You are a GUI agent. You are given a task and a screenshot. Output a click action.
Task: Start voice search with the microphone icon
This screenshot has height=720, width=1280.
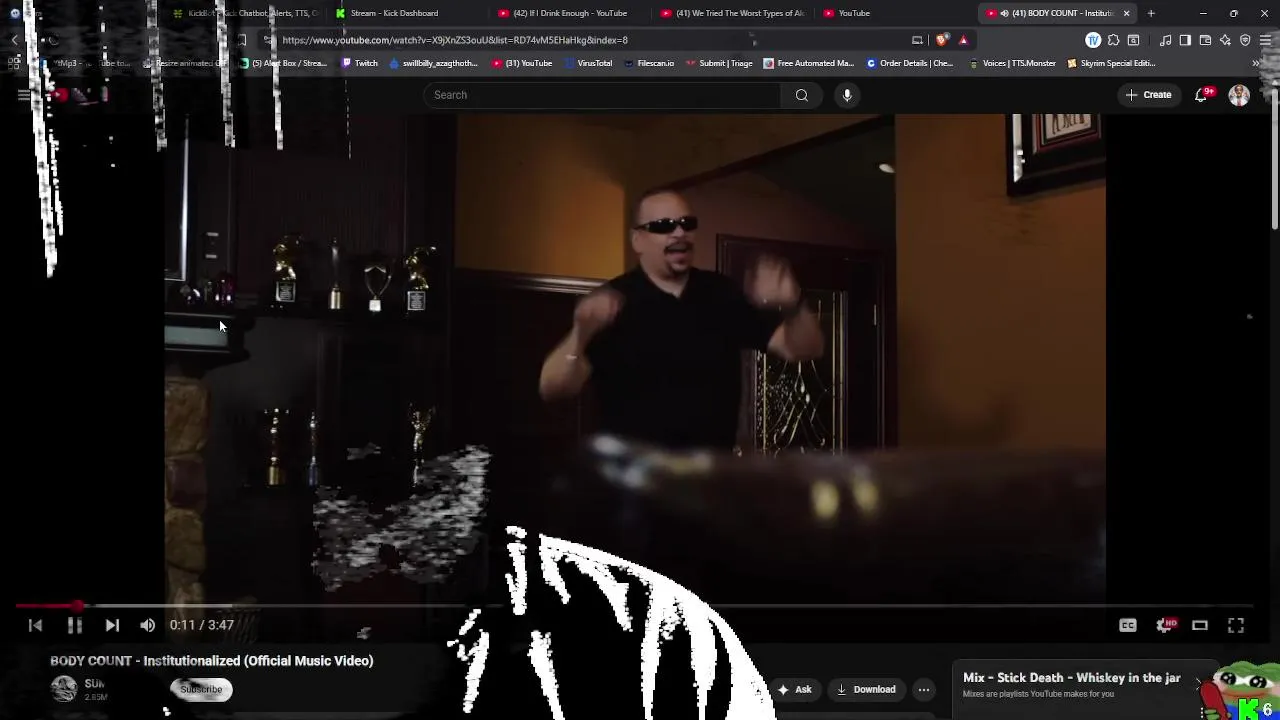click(x=847, y=95)
